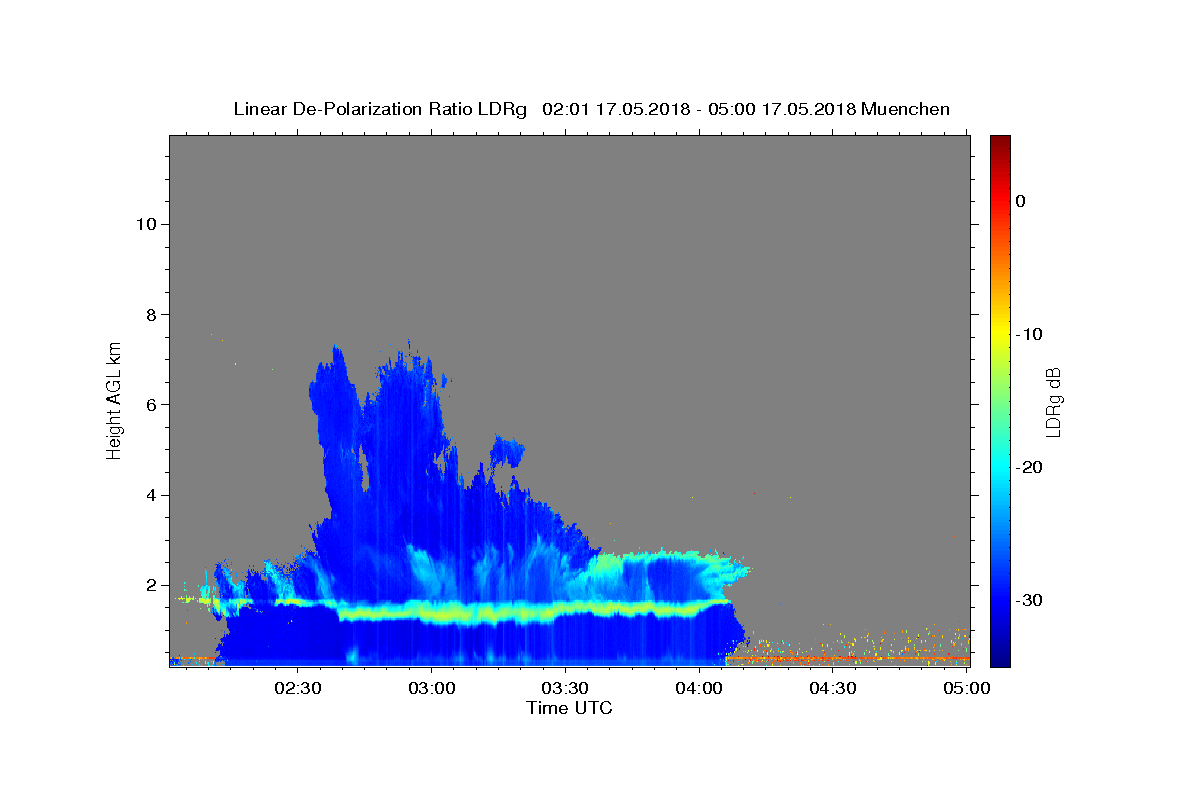Click the 05:00 time tick label
The width and height of the screenshot is (1200, 800).
coord(967,689)
